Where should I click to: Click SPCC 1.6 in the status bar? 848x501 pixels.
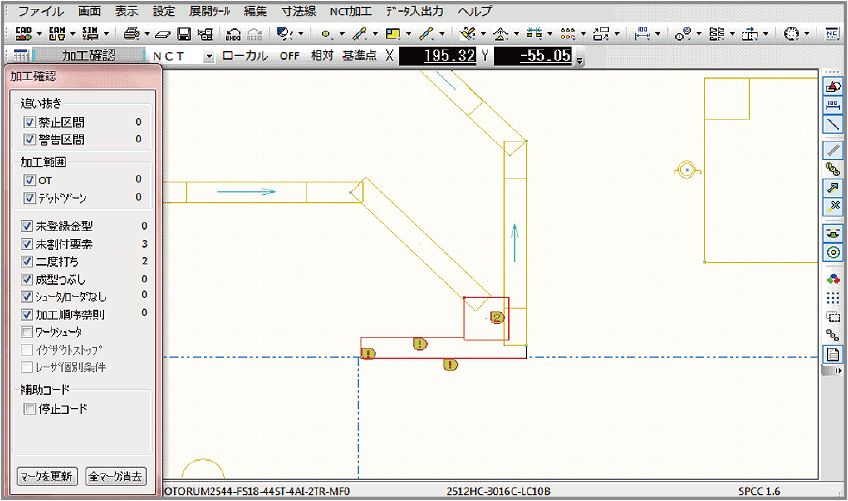tap(759, 491)
